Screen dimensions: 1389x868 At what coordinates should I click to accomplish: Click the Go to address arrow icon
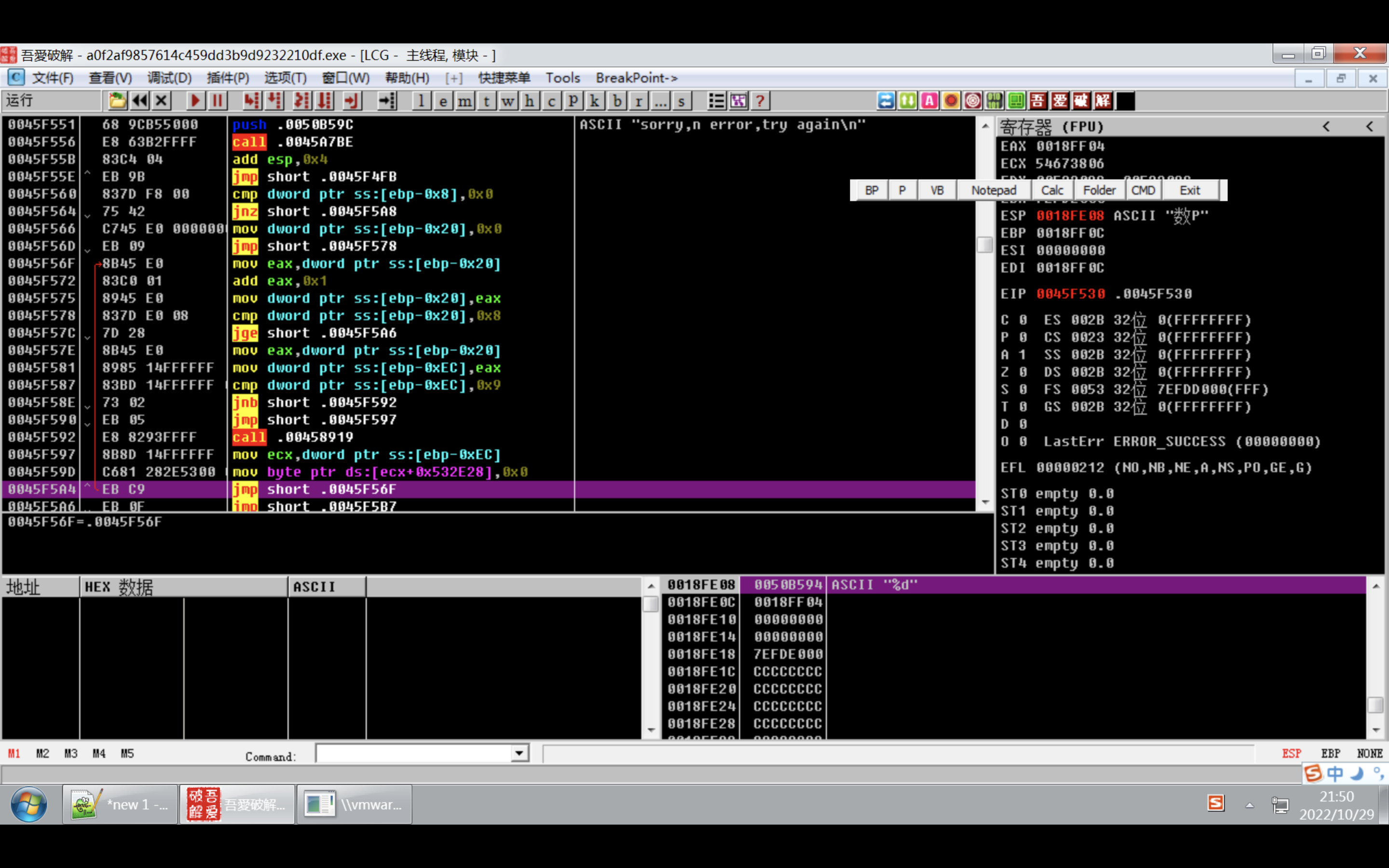point(387,101)
